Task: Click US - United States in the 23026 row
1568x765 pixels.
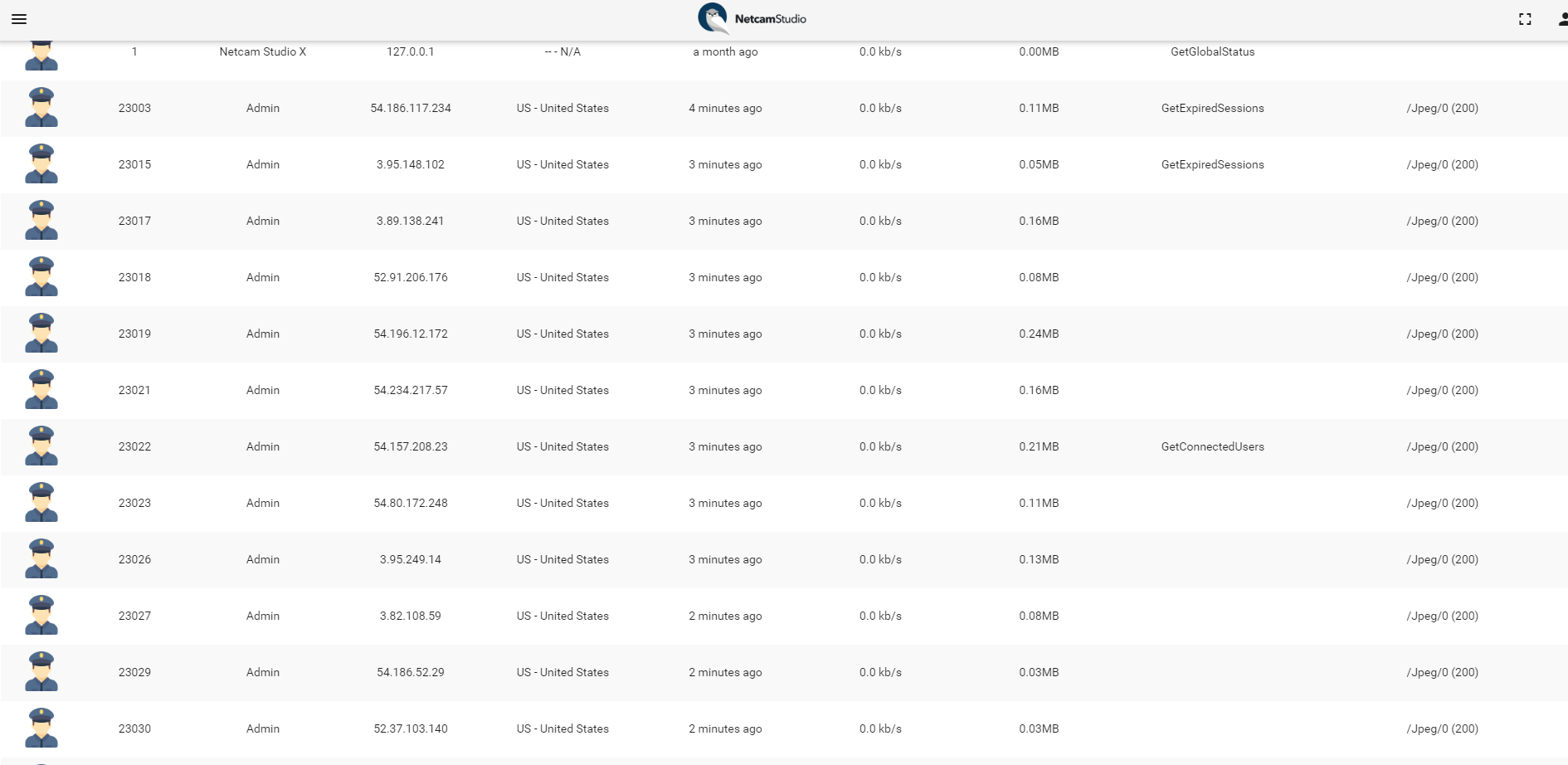Action: (x=562, y=559)
